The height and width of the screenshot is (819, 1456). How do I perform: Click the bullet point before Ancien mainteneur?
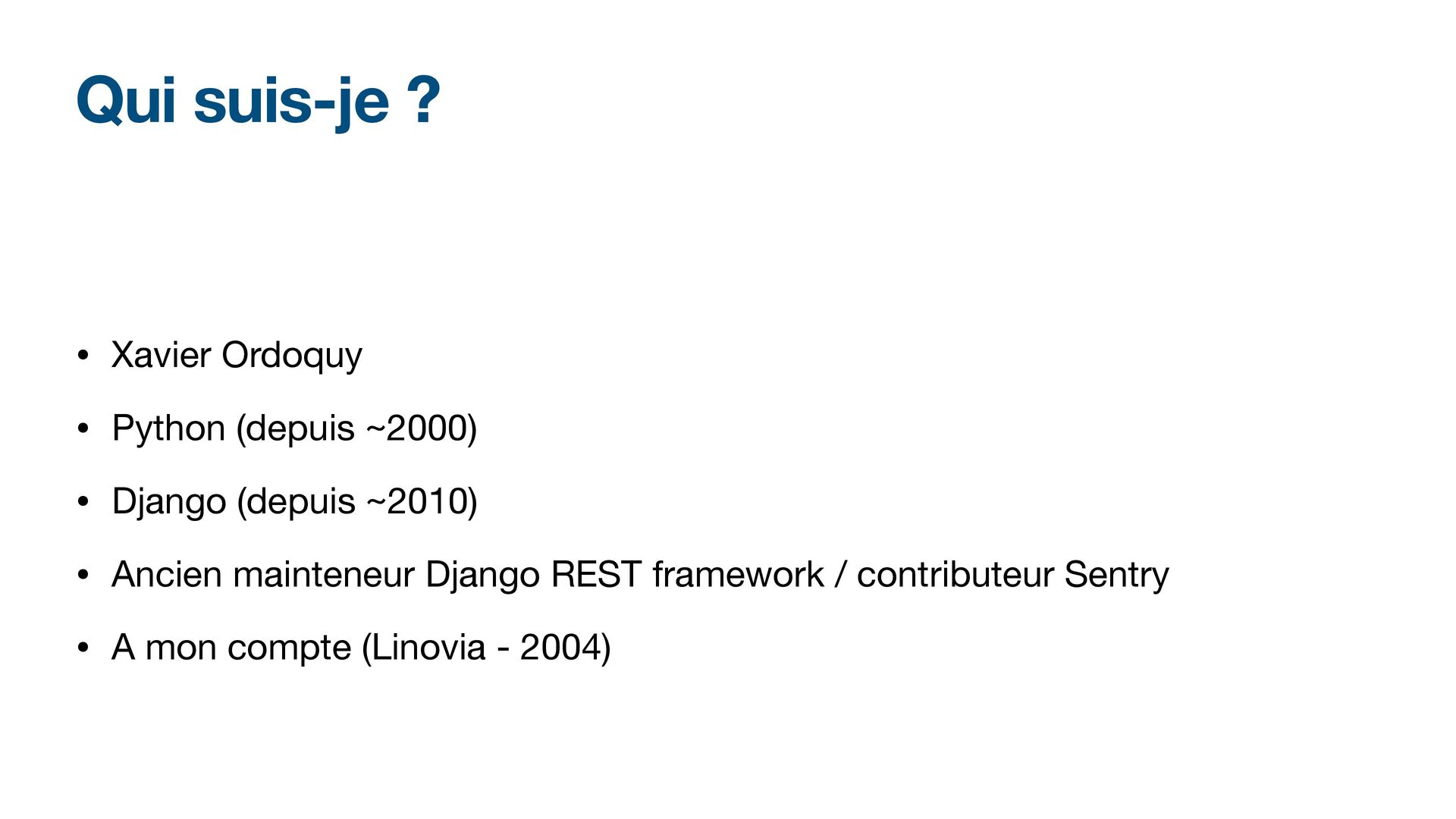tap(83, 575)
